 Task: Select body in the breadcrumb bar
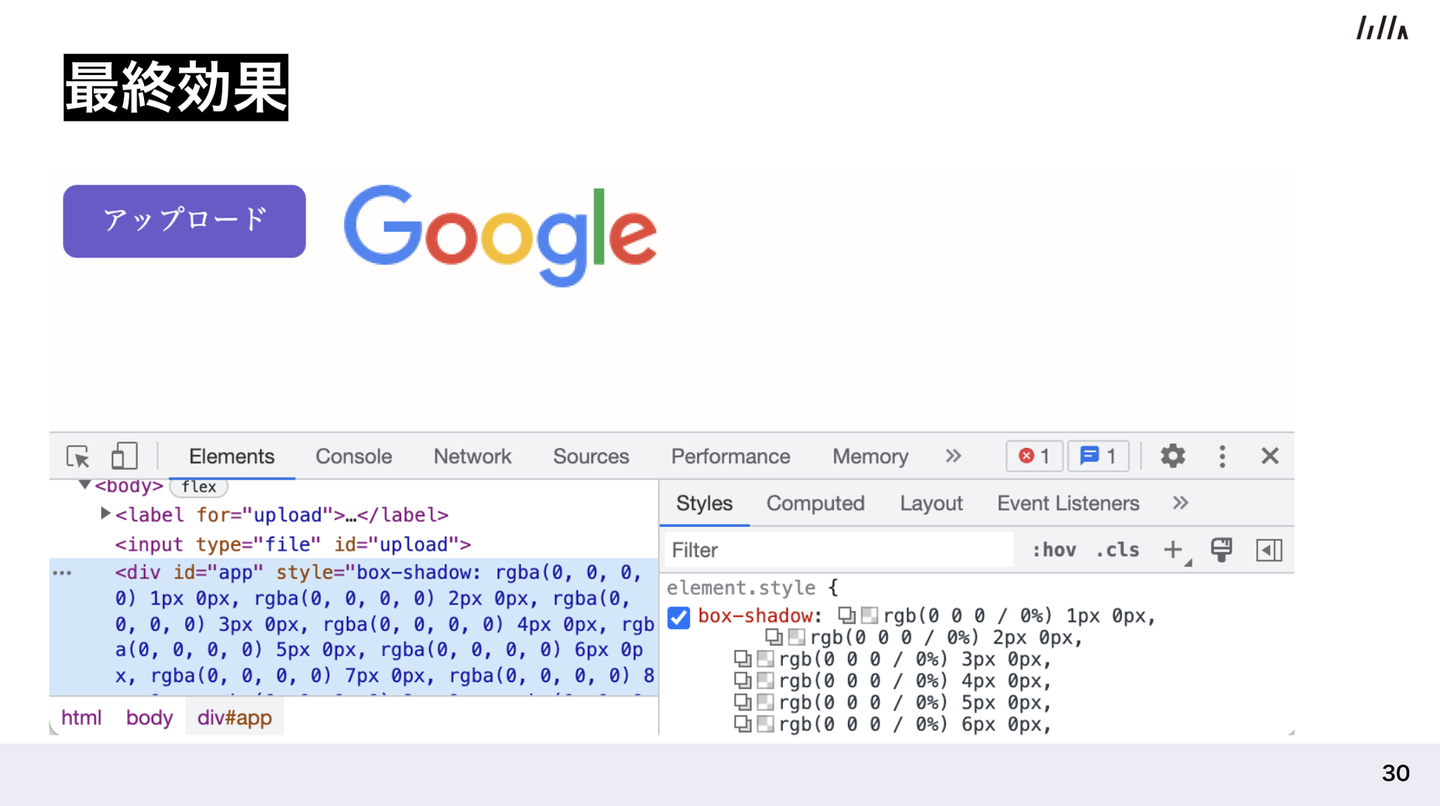pyautogui.click(x=149, y=718)
